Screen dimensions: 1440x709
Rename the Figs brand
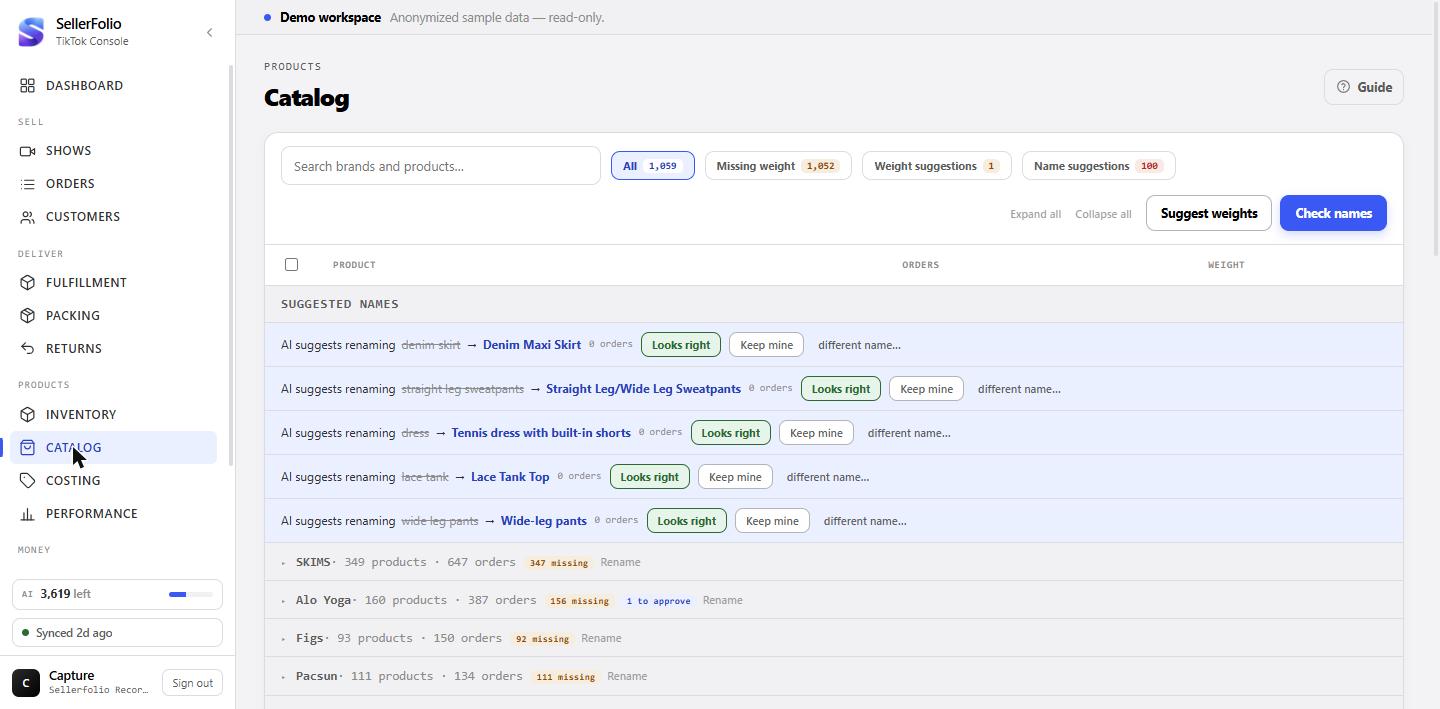tap(601, 639)
